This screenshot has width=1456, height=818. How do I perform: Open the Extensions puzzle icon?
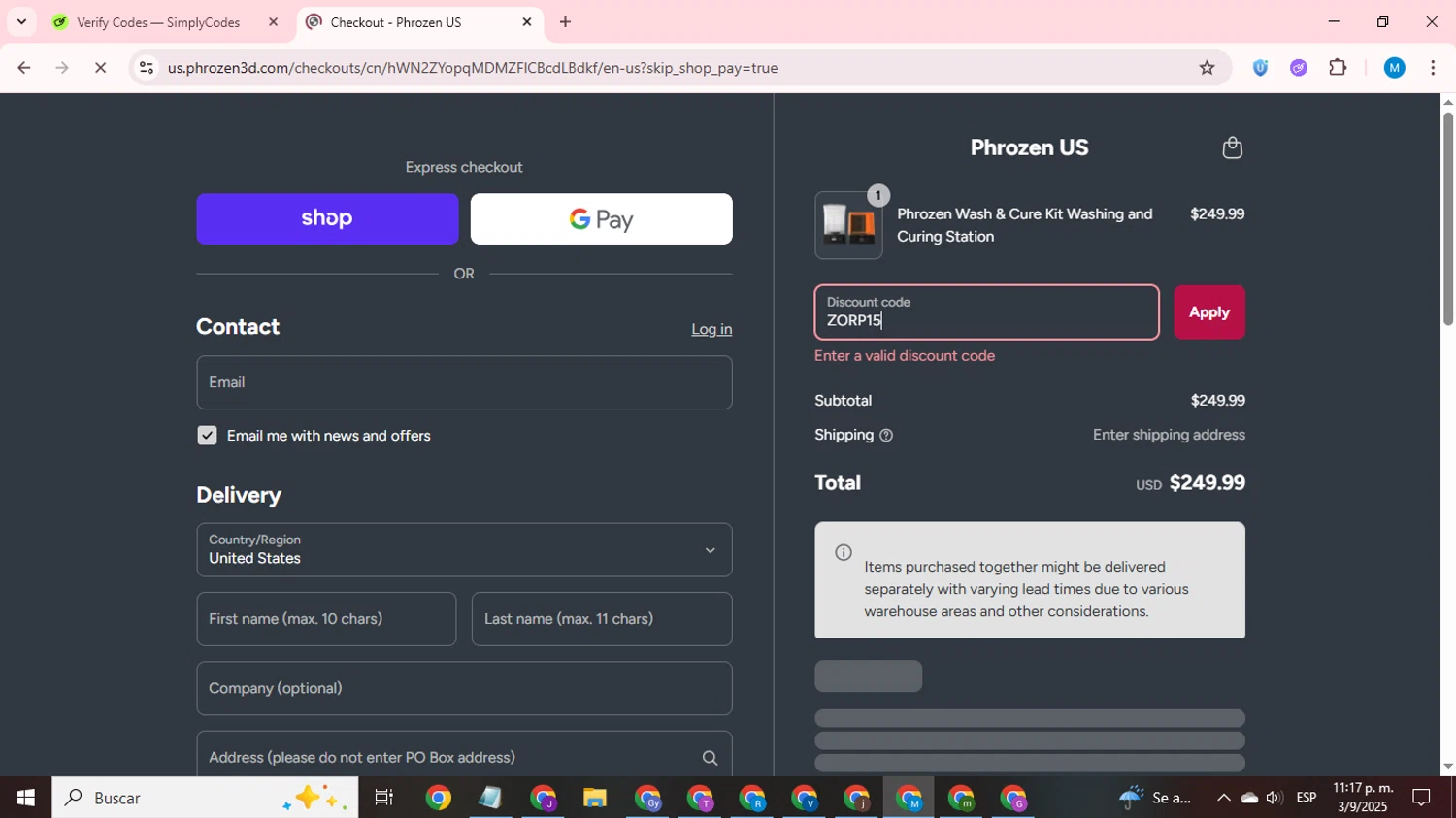pyautogui.click(x=1338, y=68)
